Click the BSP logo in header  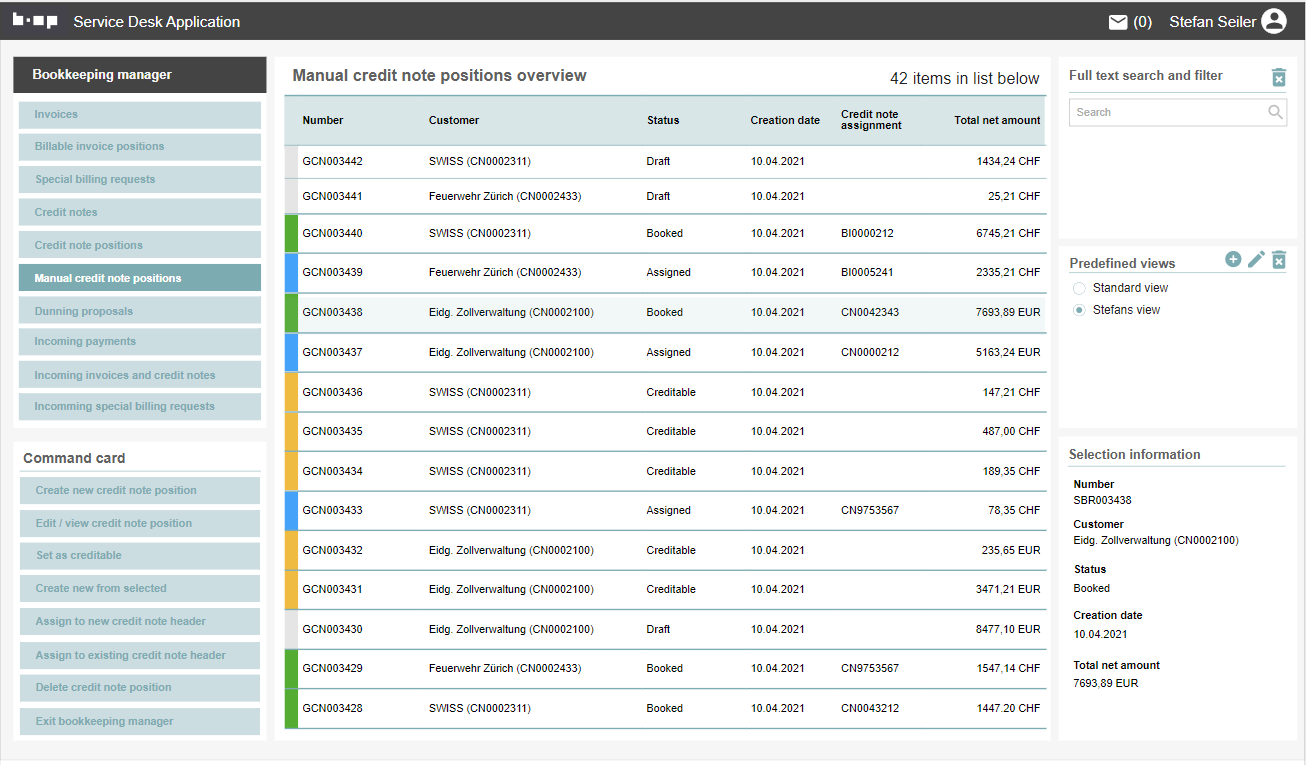(35, 21)
